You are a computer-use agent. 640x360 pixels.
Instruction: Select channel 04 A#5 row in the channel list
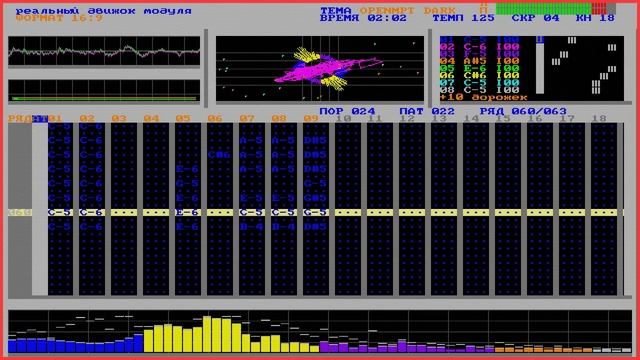[480, 61]
